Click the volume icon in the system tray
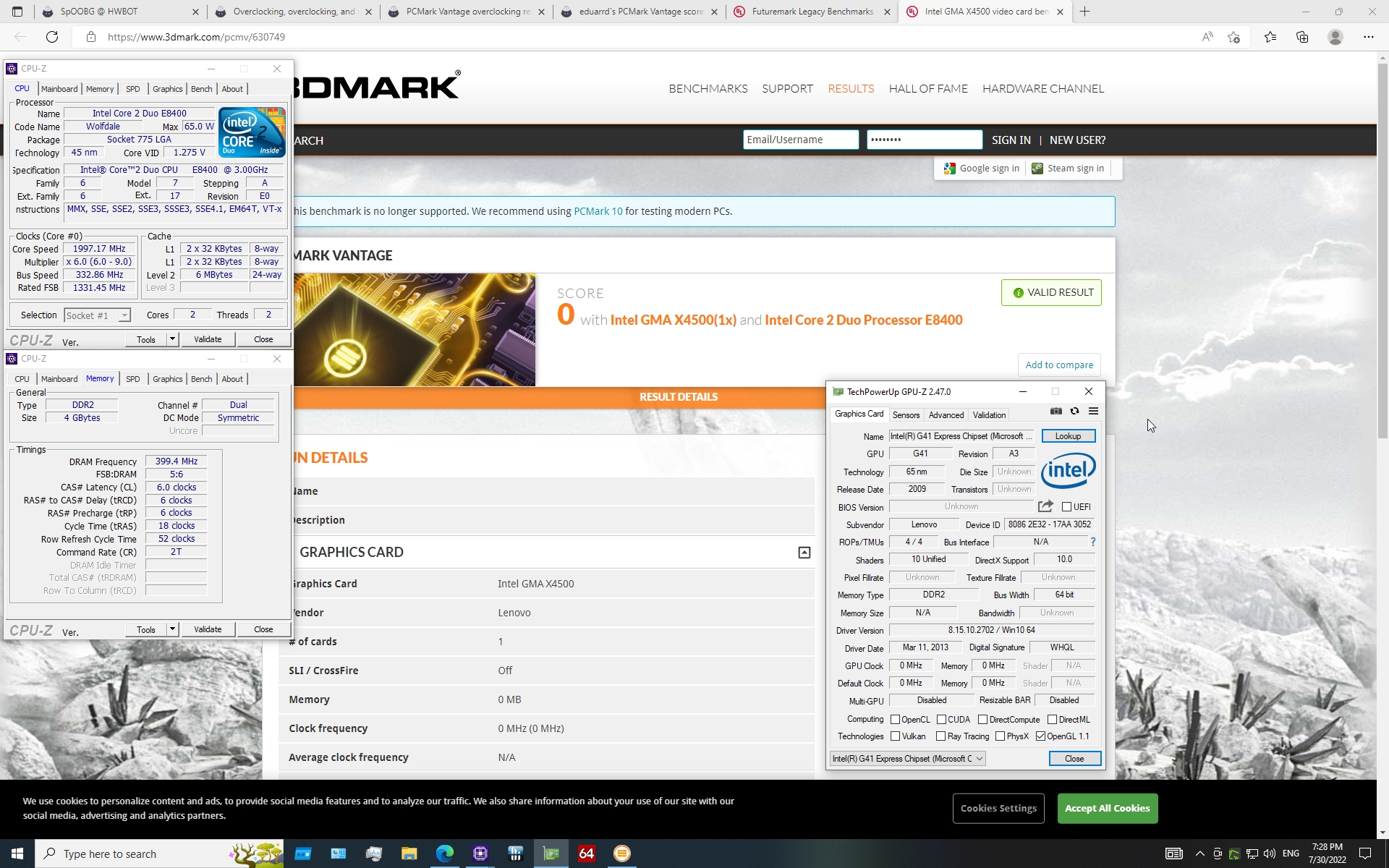Screen dimensions: 1389x868 [x=1270, y=854]
